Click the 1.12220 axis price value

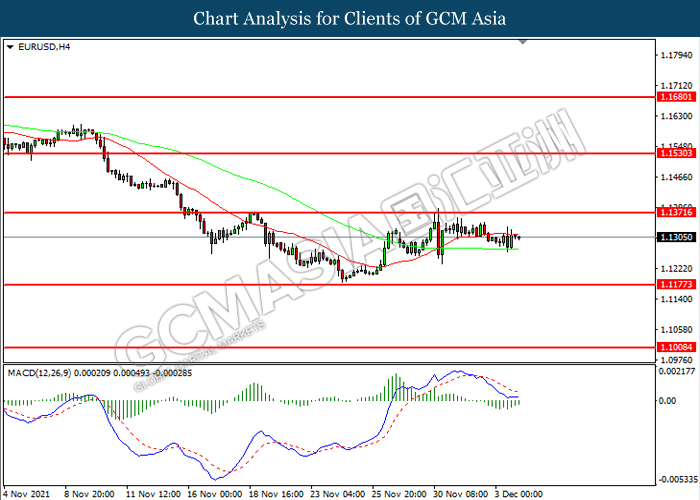click(676, 268)
